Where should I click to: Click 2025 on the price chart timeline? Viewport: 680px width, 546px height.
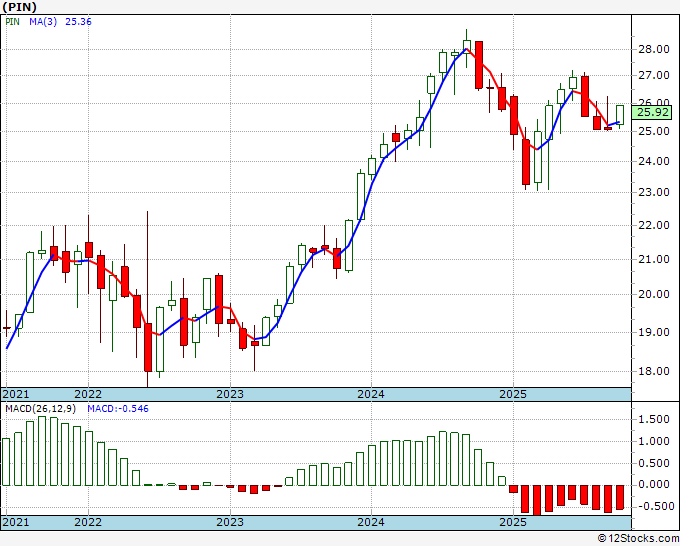coord(513,394)
